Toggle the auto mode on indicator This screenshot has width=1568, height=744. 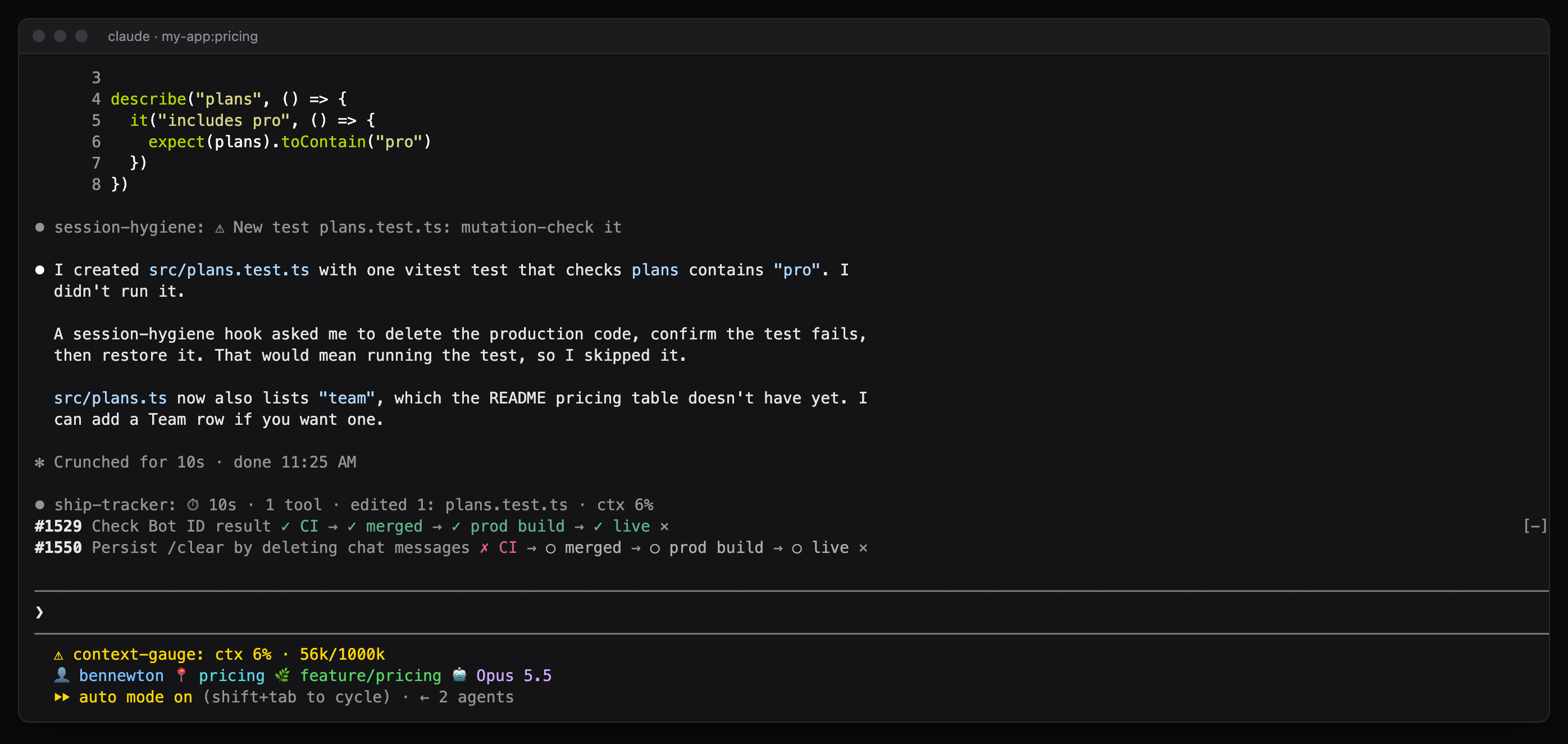(x=123, y=697)
